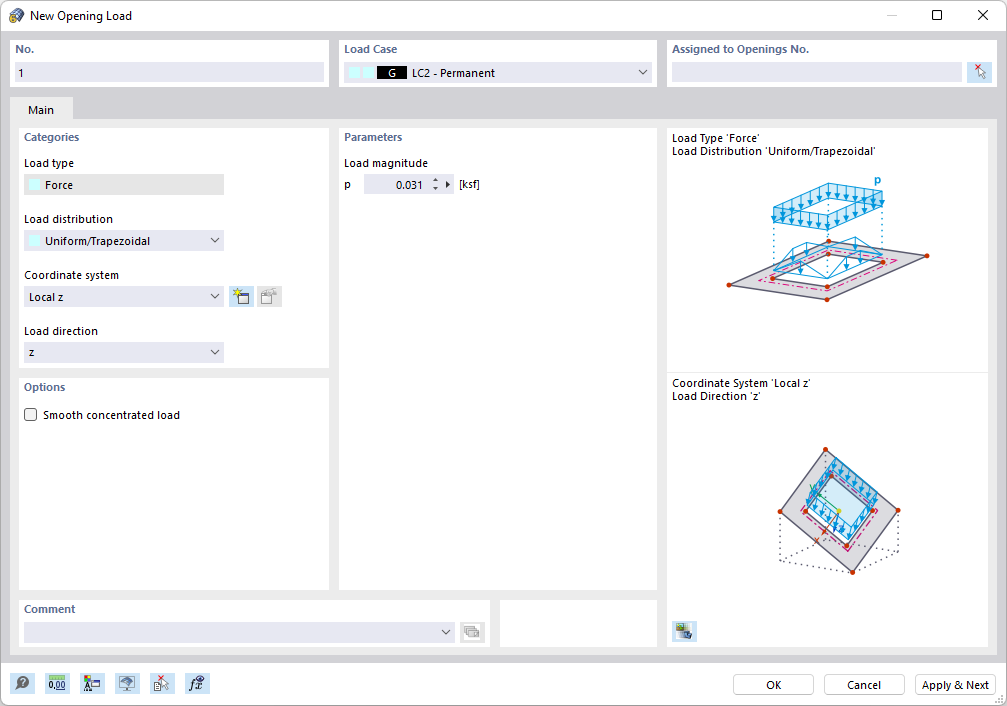Screen dimensions: 1007x706
Task: Open the Load distribution dropdown
Action: [214, 240]
